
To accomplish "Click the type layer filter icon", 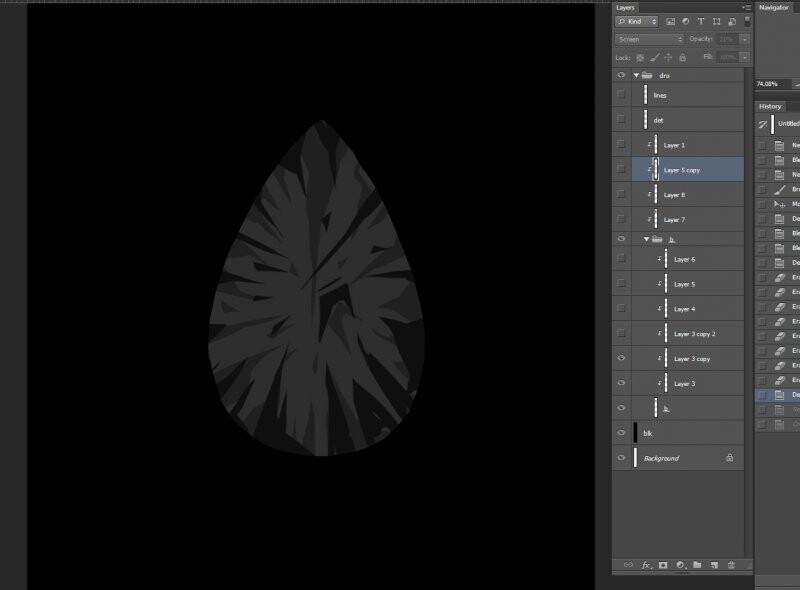I will pyautogui.click(x=699, y=21).
